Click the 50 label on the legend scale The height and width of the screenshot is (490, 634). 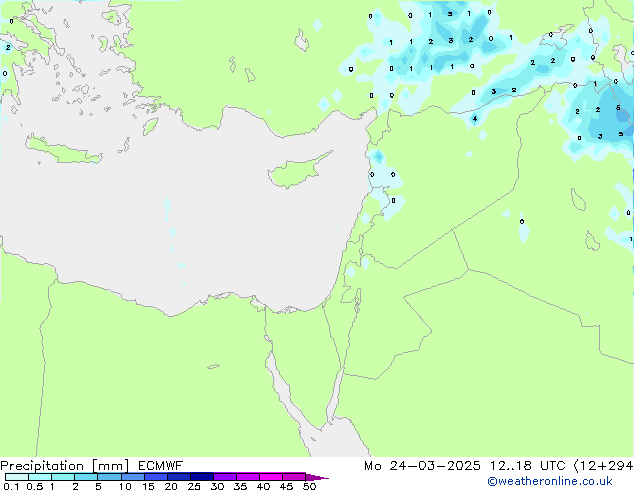pyautogui.click(x=309, y=486)
